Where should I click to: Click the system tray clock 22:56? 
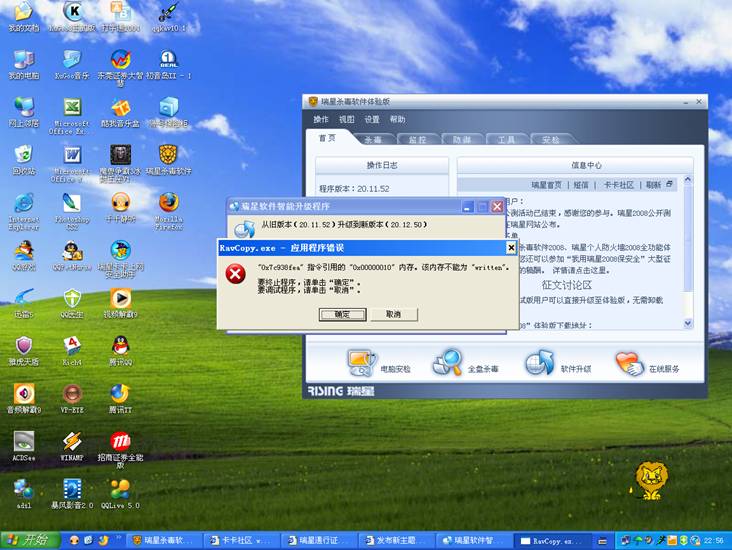point(713,541)
